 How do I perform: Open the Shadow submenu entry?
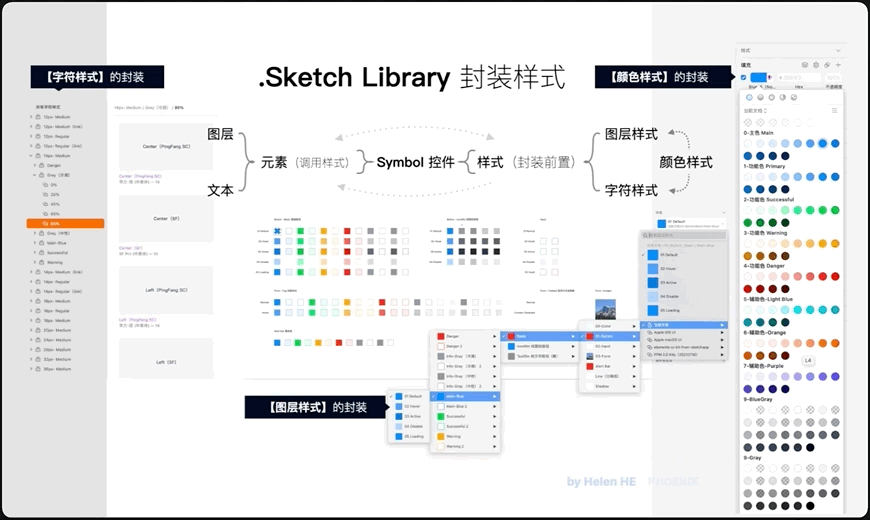609,386
